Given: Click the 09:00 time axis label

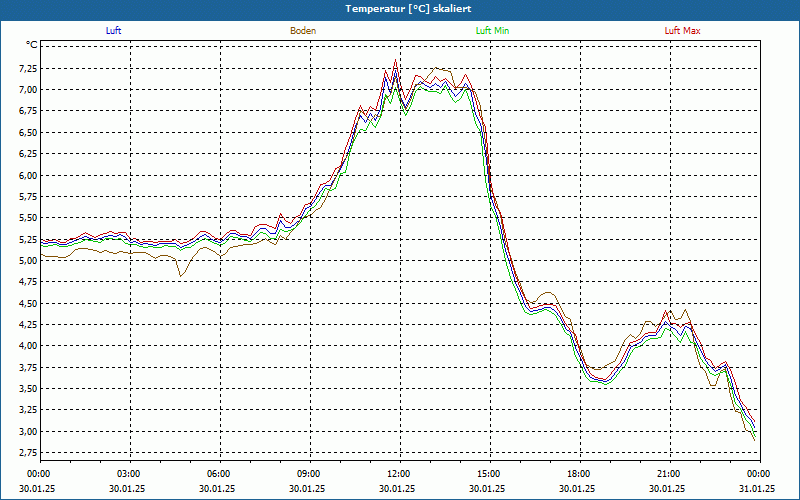Looking at the screenshot, I should coord(309,474).
